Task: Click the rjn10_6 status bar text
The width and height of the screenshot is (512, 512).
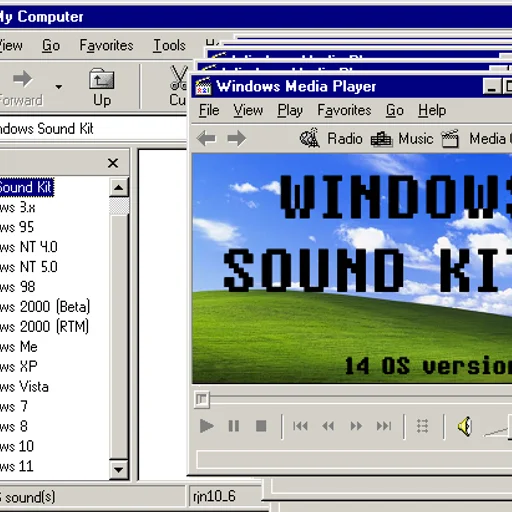Action: [214, 496]
